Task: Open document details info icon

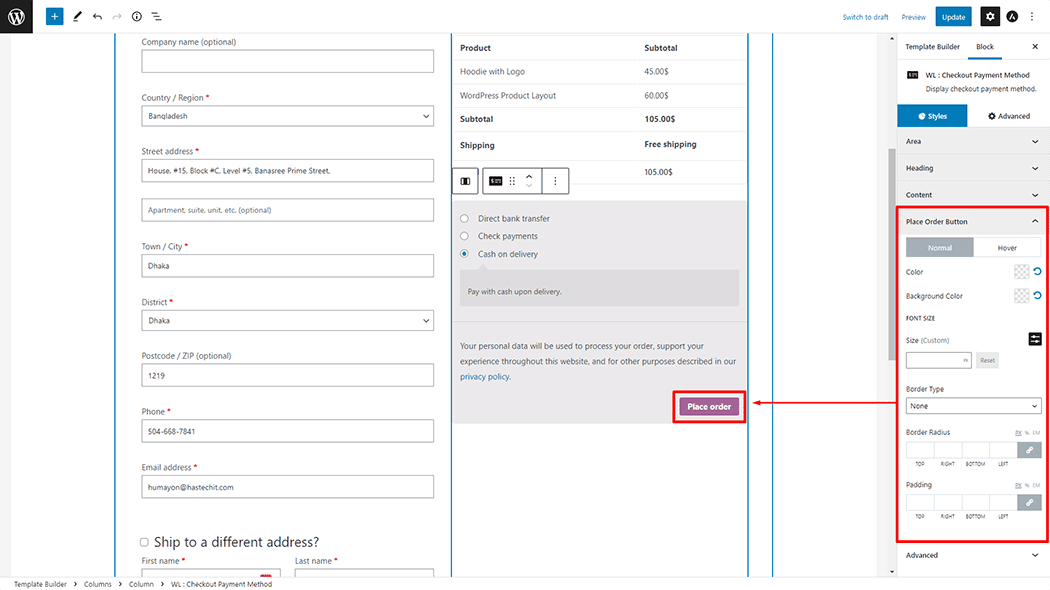Action: (137, 17)
